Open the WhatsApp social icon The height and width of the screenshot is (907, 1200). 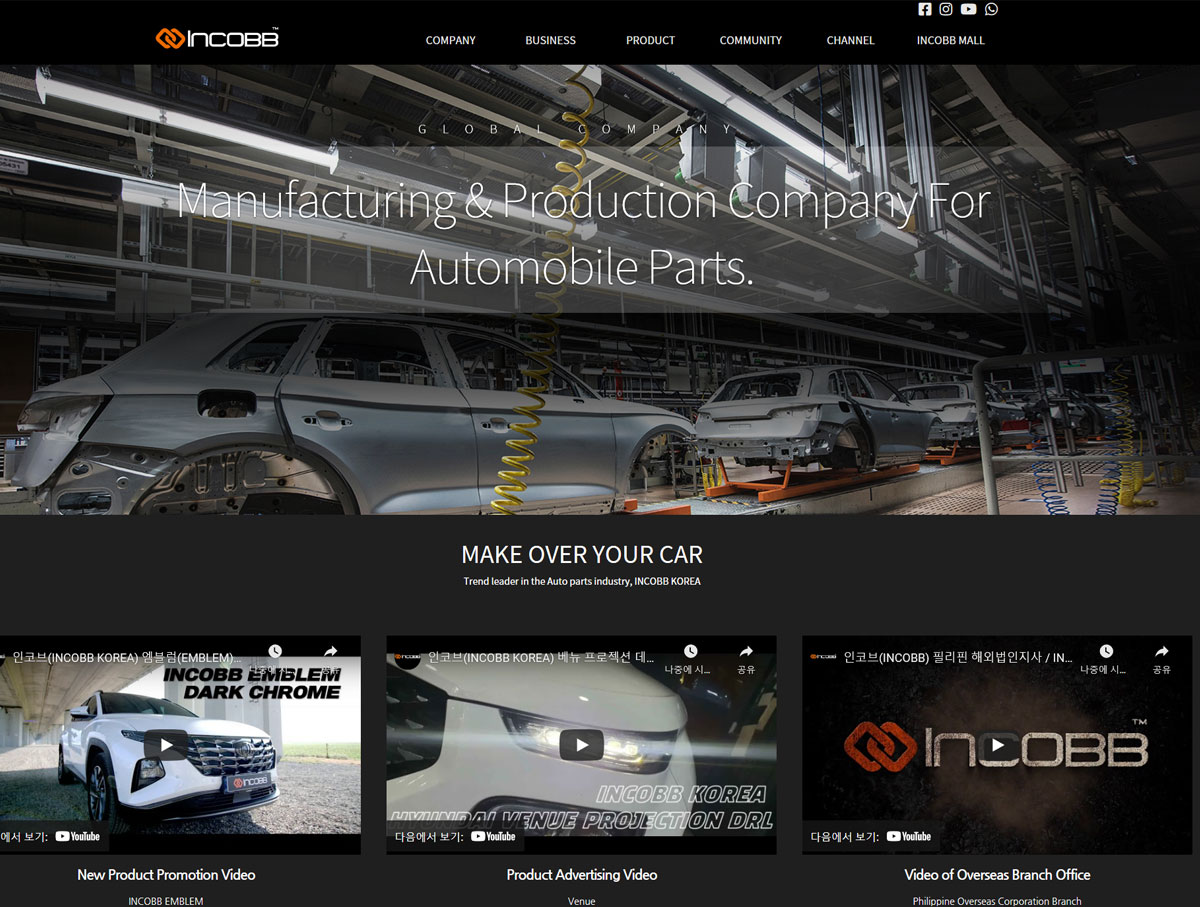[x=991, y=9]
